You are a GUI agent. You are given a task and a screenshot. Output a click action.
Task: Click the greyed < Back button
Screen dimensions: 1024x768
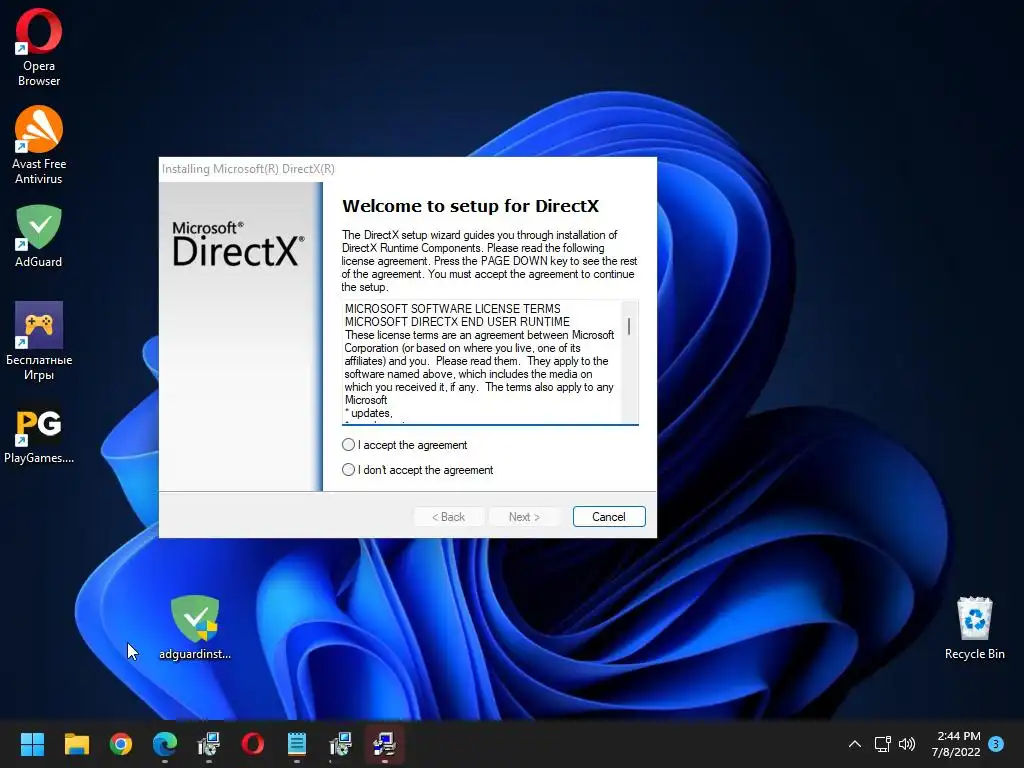click(x=449, y=517)
